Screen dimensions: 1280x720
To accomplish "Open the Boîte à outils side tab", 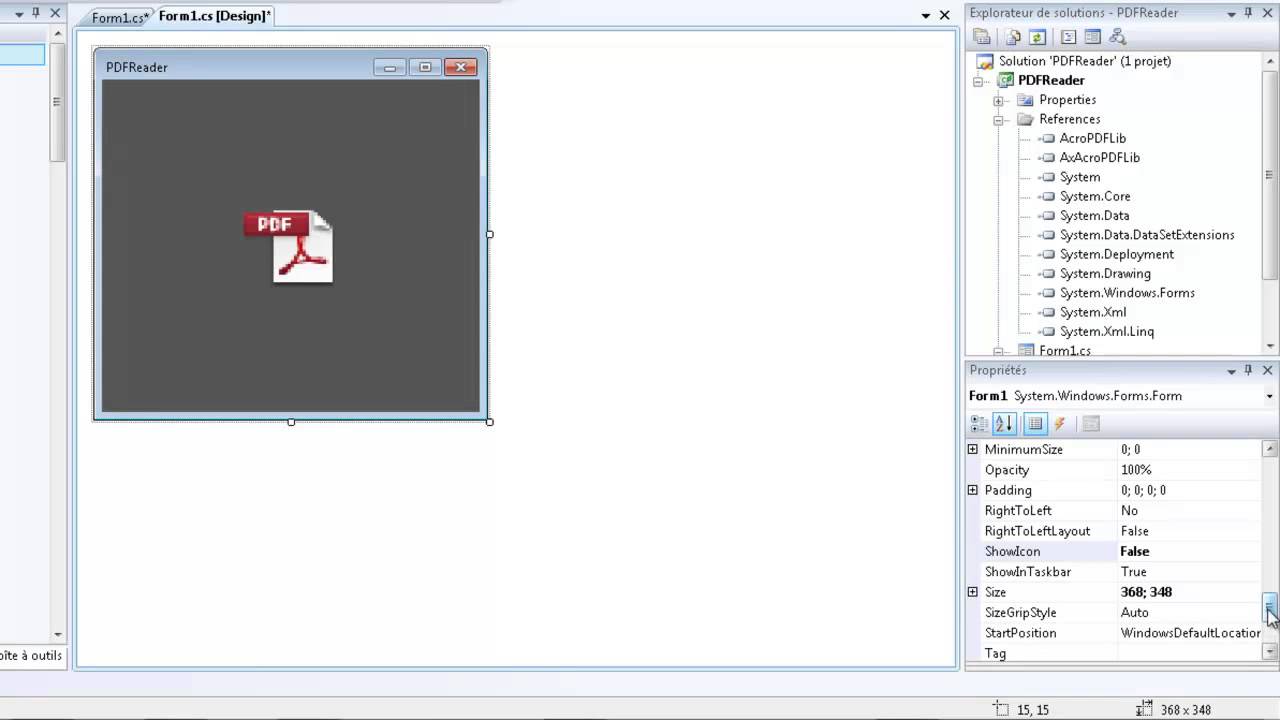I will tap(32, 655).
